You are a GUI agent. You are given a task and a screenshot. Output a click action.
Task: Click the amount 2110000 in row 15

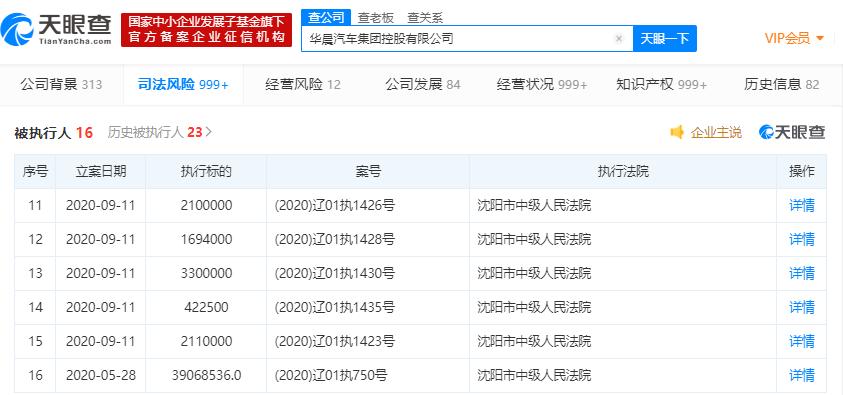tap(206, 341)
